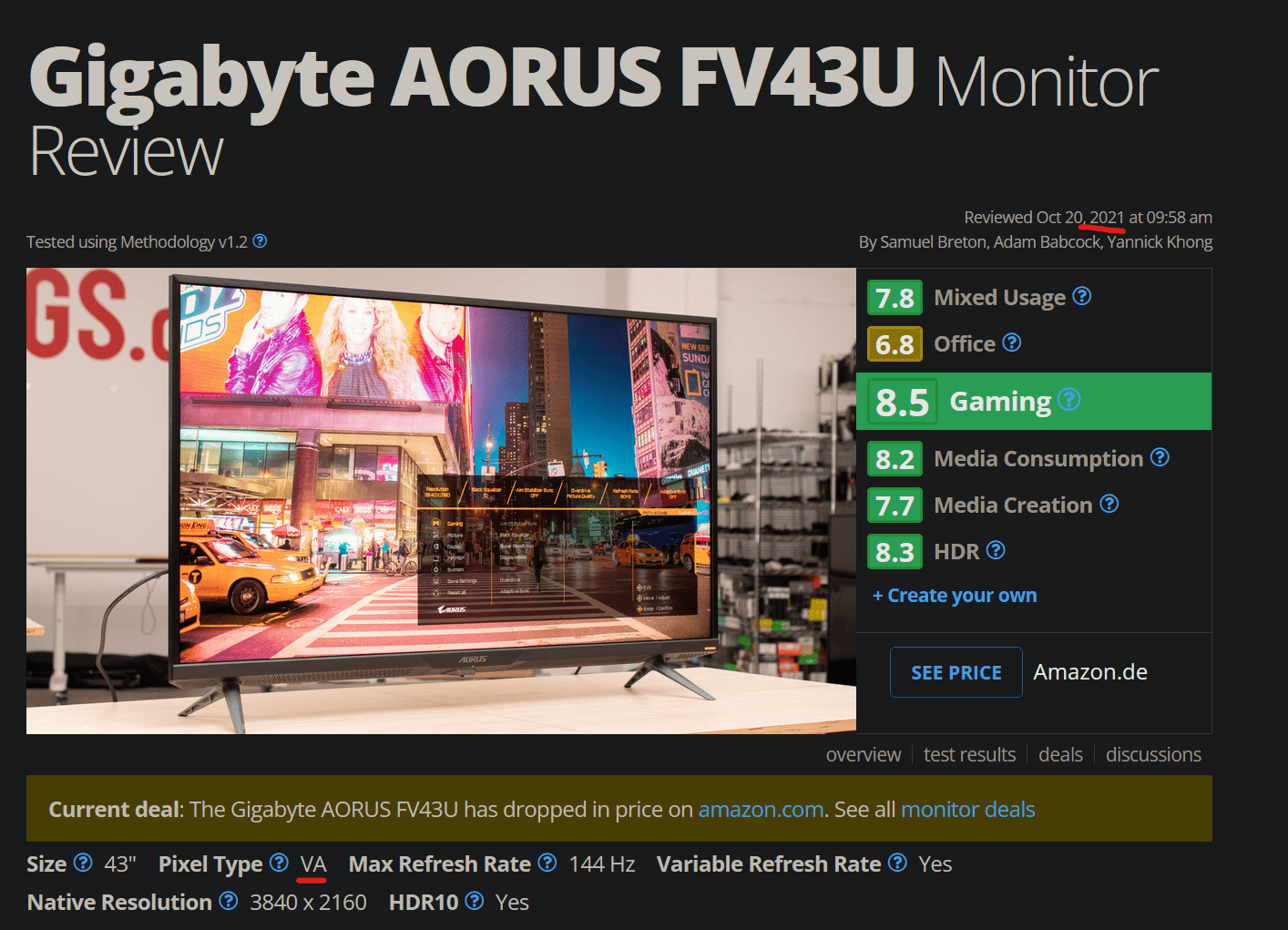Viewport: 1288px width, 930px height.
Task: Click help icon next to HDR10
Action: 475,901
